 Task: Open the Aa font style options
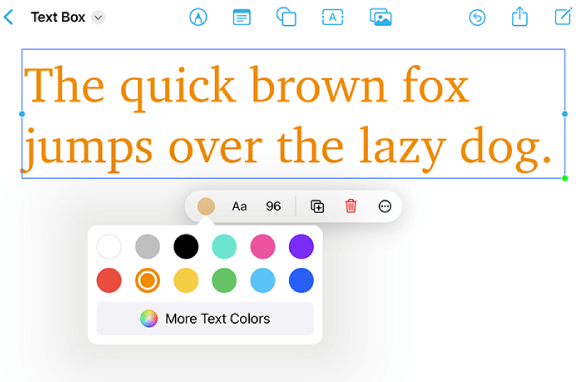pyautogui.click(x=239, y=206)
